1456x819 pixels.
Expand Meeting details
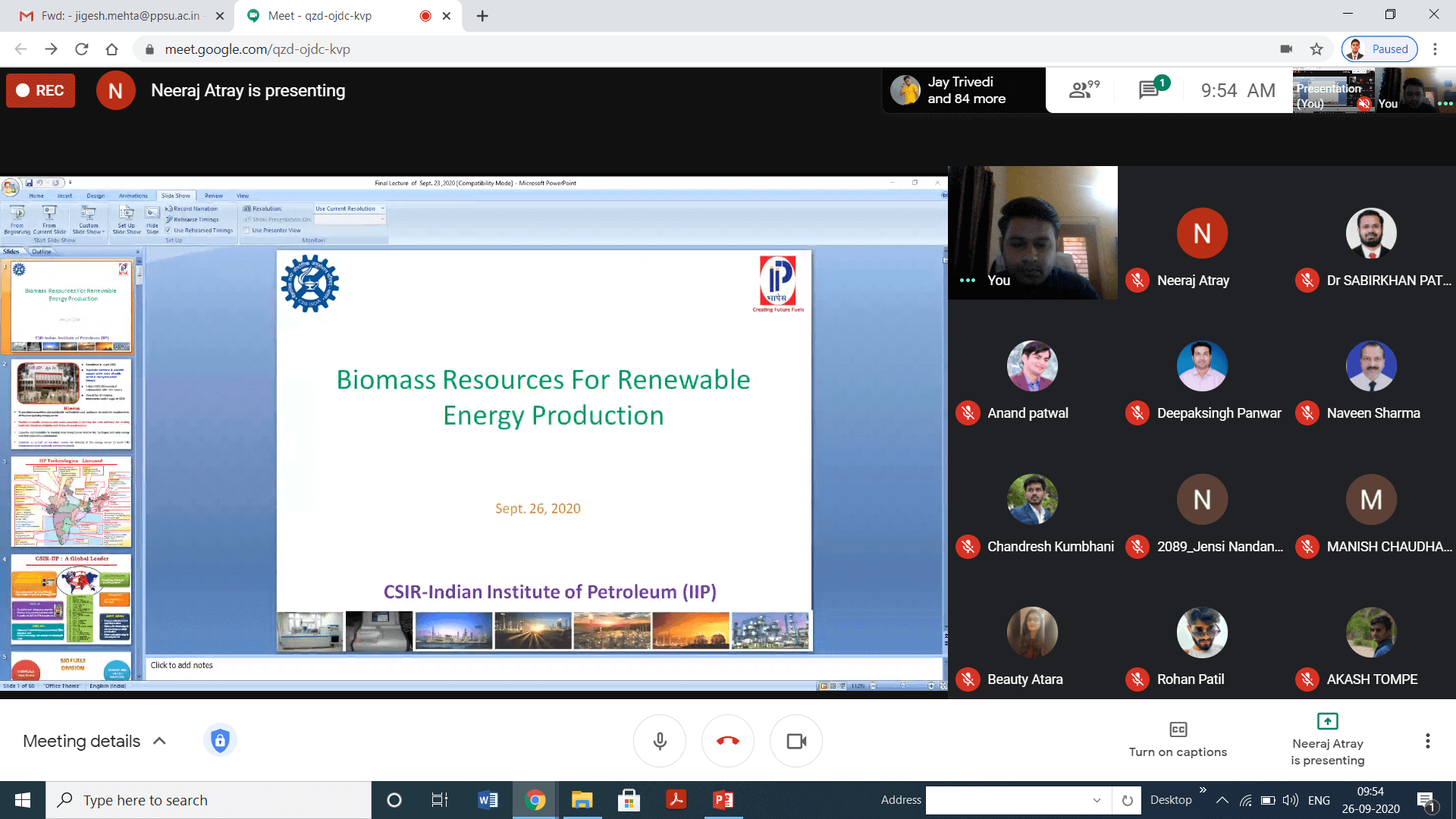(x=95, y=741)
